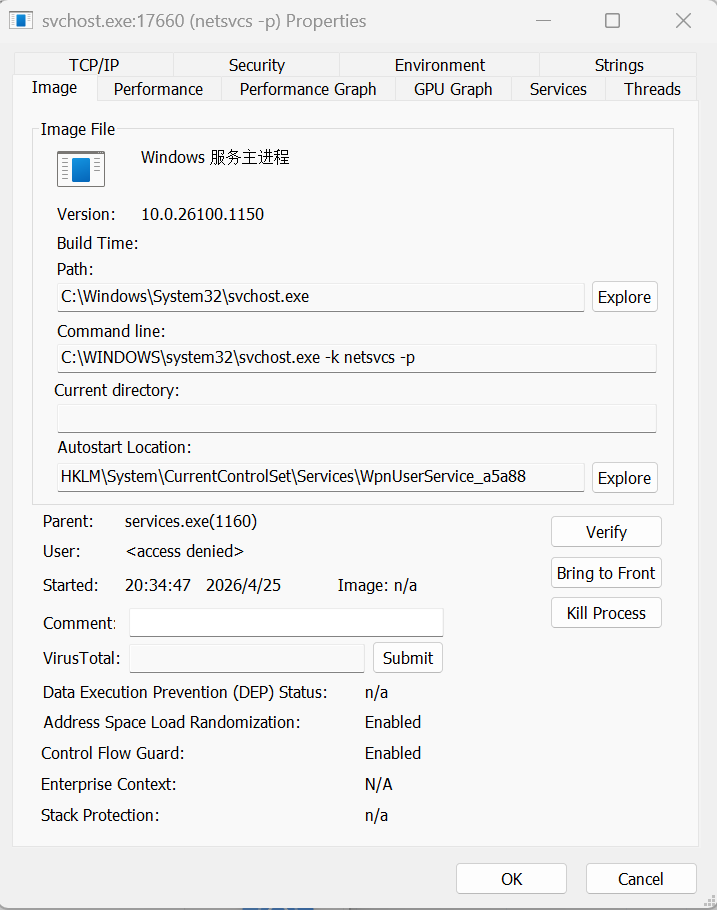717x910 pixels.
Task: Maximize the Properties window
Action: (612, 21)
